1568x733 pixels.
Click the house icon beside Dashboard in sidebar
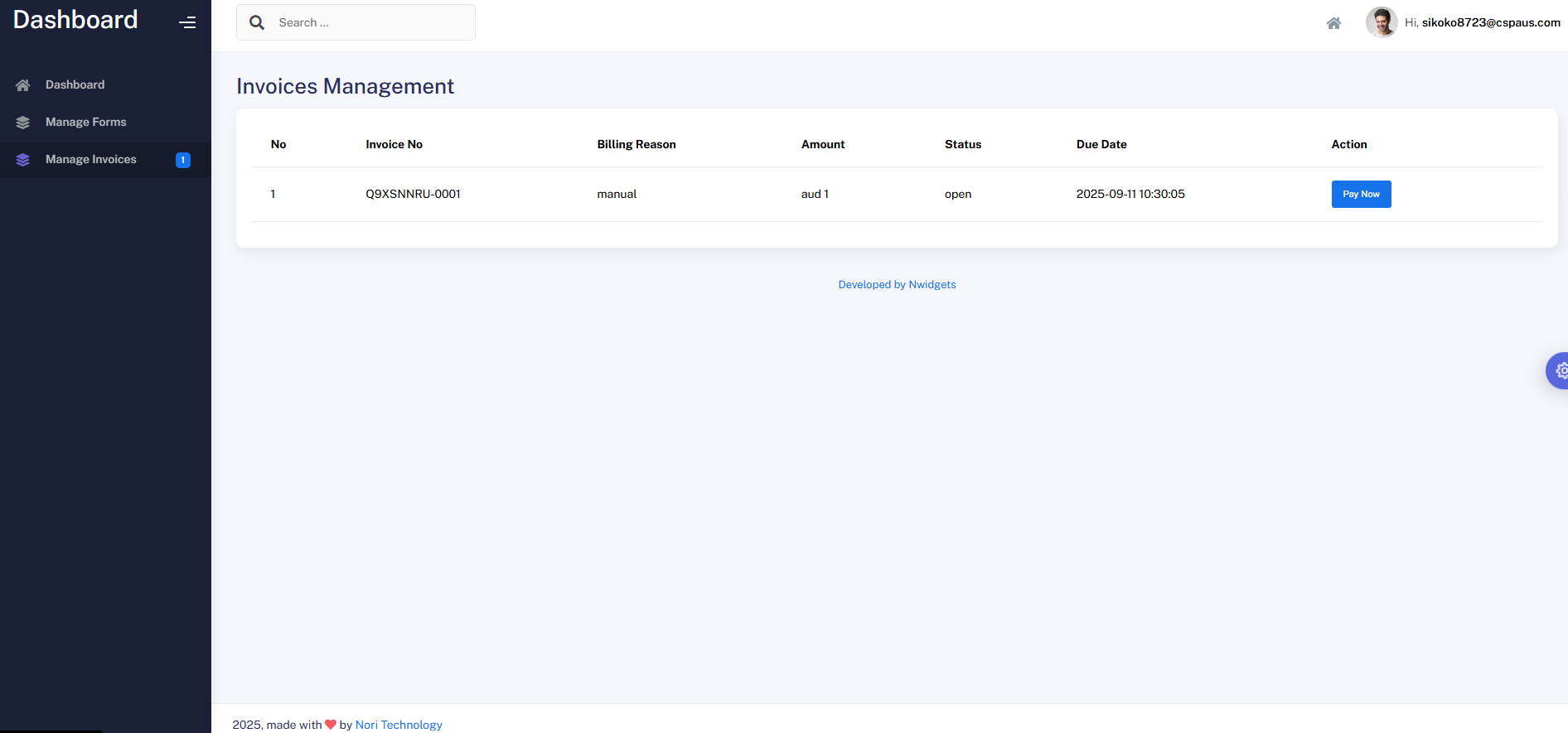[23, 85]
